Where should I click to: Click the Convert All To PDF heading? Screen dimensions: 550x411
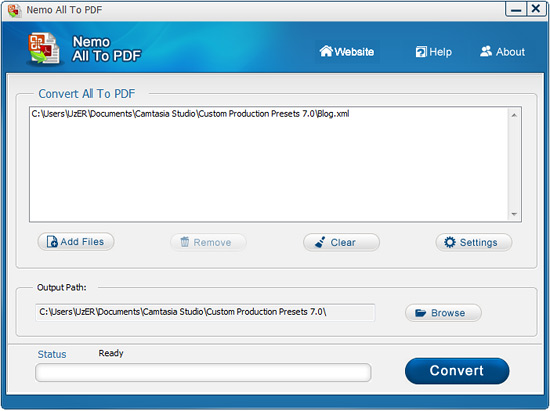[87, 94]
